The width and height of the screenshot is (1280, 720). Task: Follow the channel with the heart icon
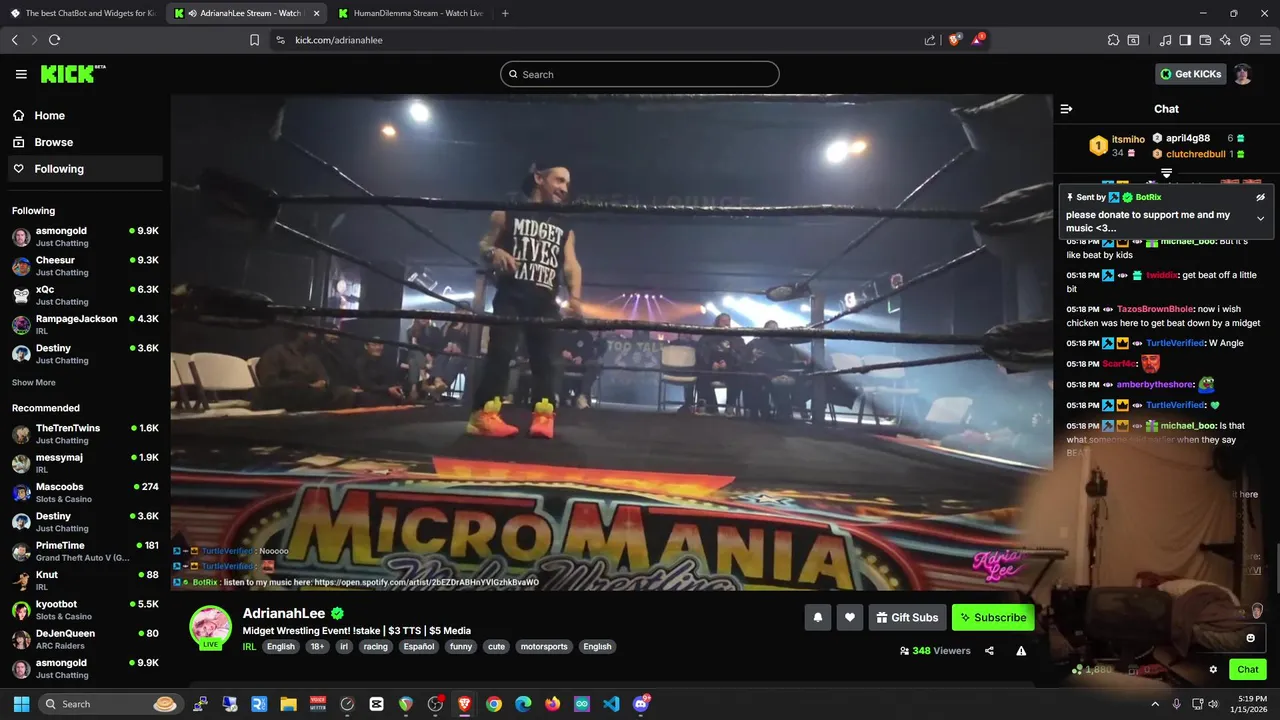pyautogui.click(x=850, y=617)
